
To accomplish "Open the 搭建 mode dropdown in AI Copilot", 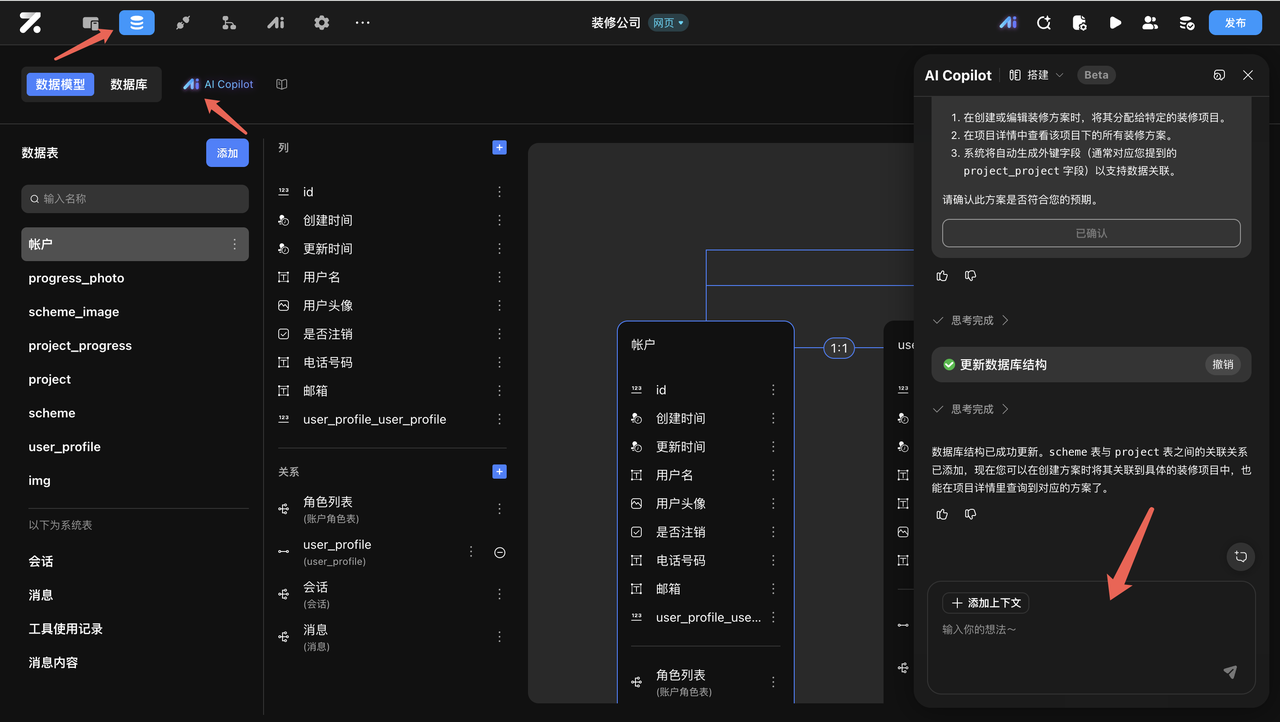I will tap(1037, 75).
